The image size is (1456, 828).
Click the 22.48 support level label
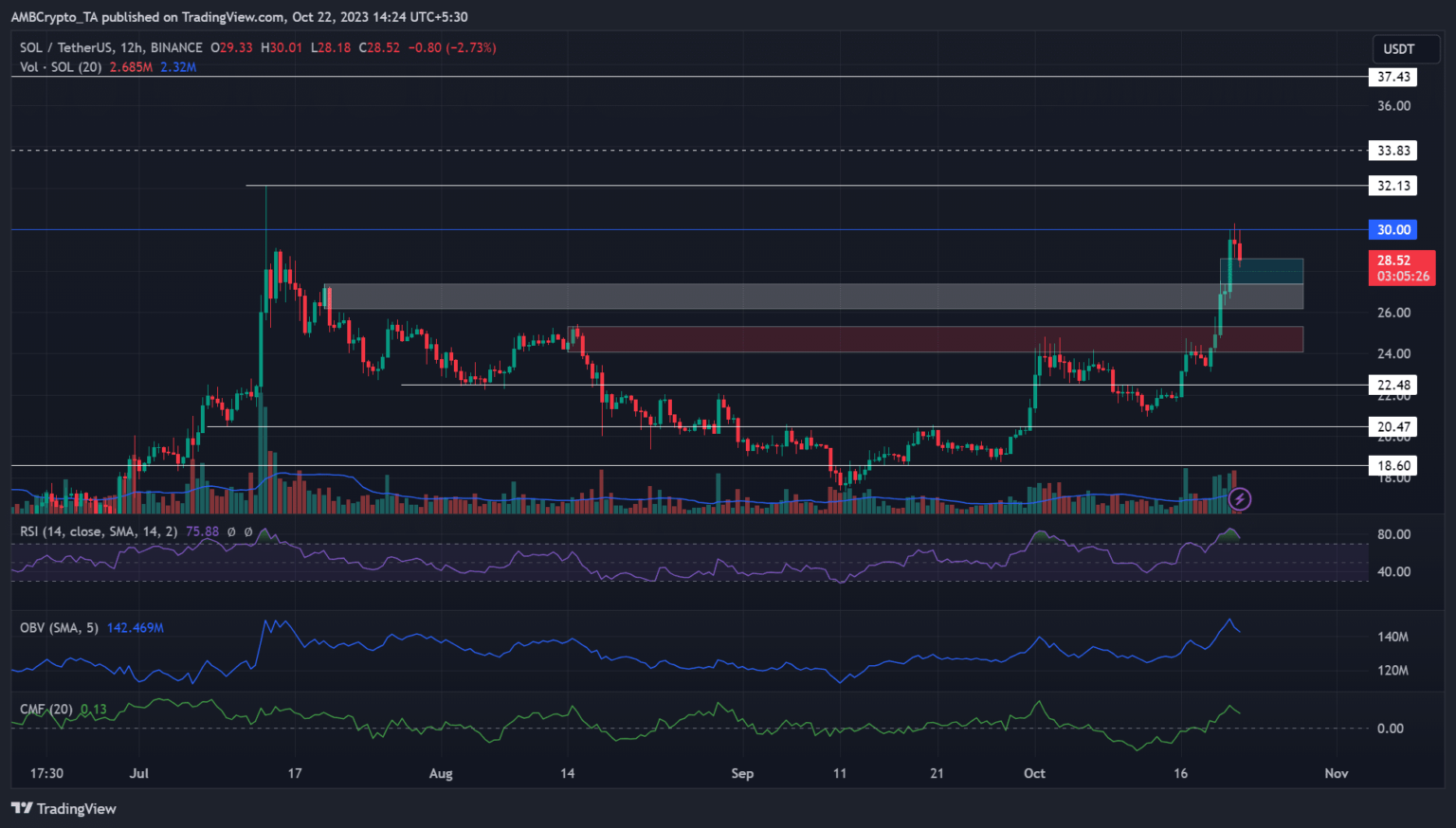1392,385
